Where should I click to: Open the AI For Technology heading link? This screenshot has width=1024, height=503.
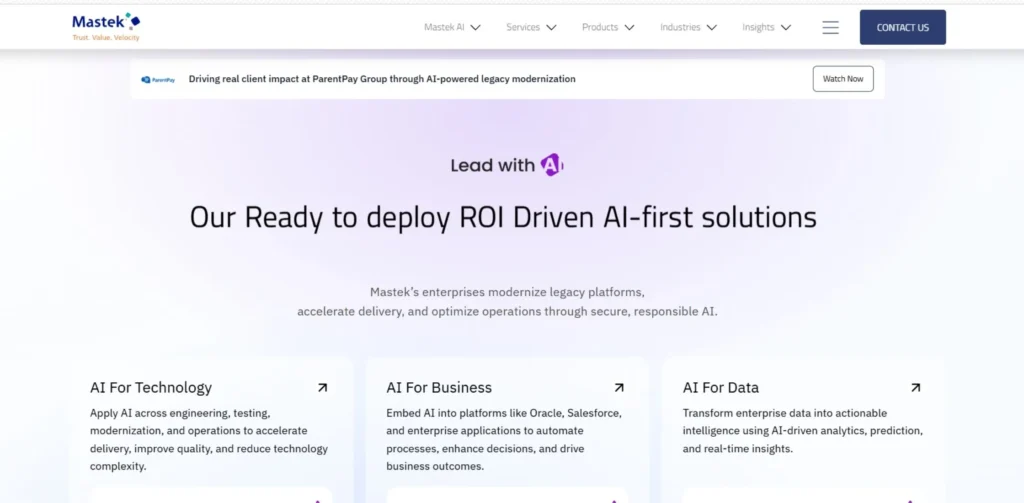click(151, 388)
